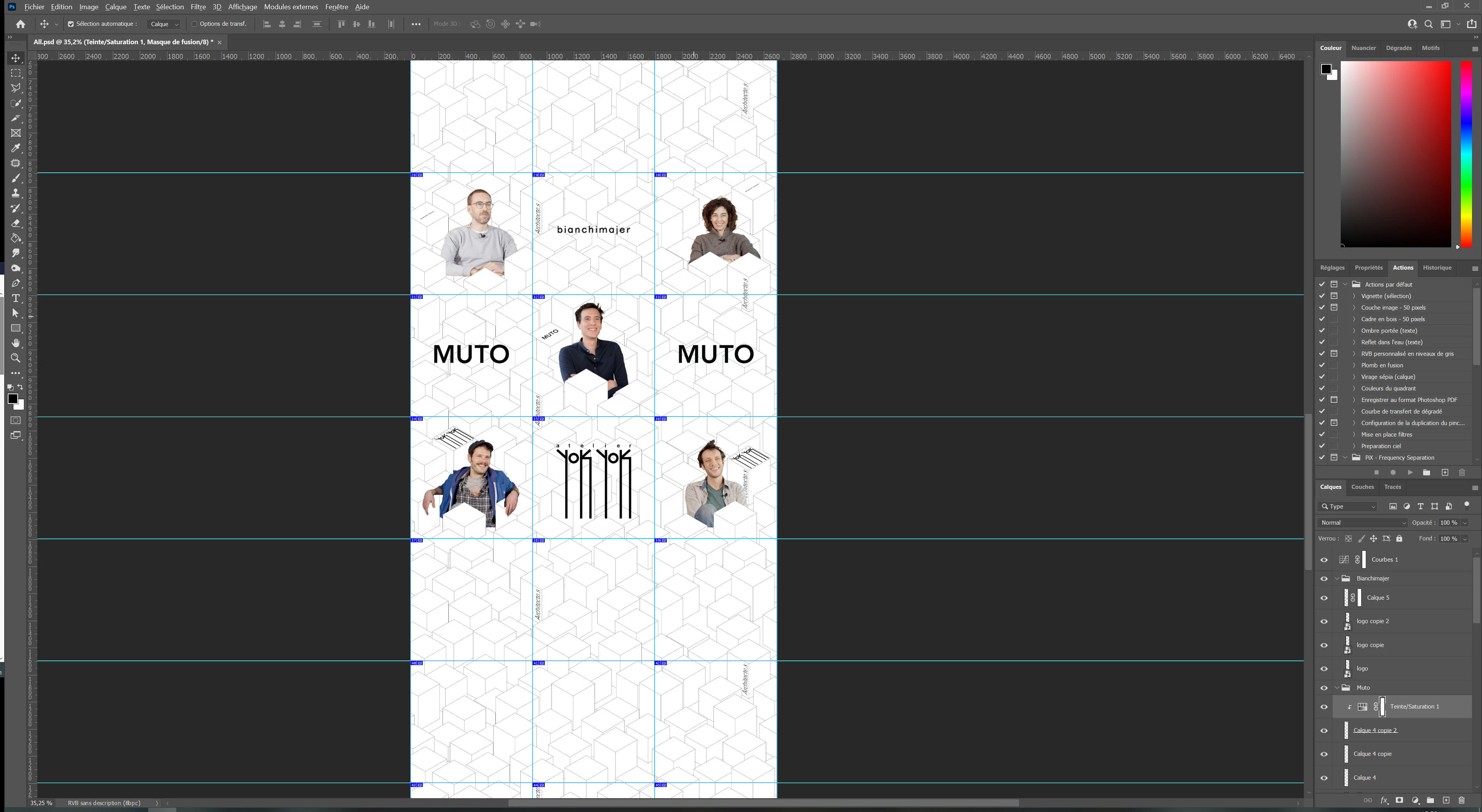Select the Rectangular Marquee tool
The width and height of the screenshot is (1482, 812).
point(15,73)
